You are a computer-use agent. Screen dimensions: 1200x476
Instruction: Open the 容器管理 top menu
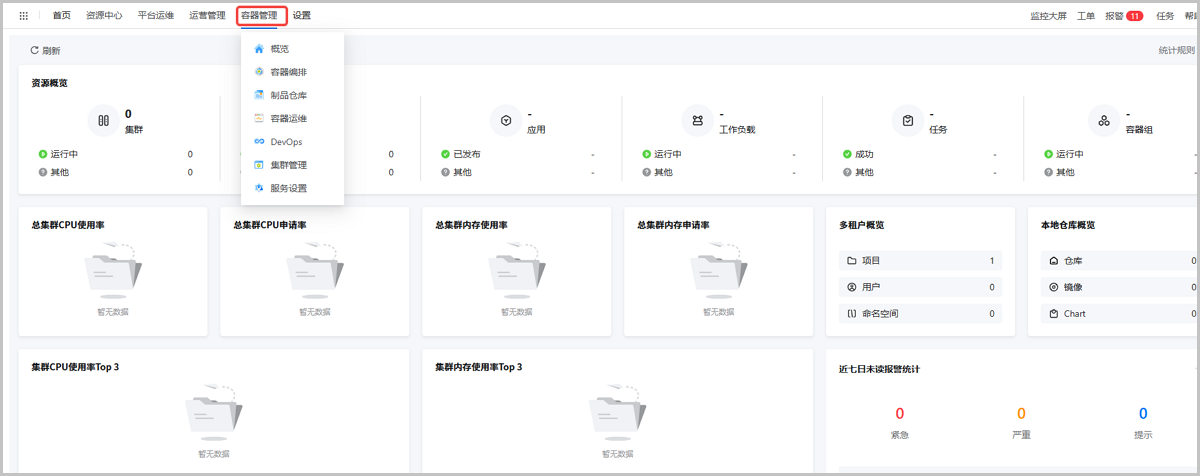[x=259, y=16]
